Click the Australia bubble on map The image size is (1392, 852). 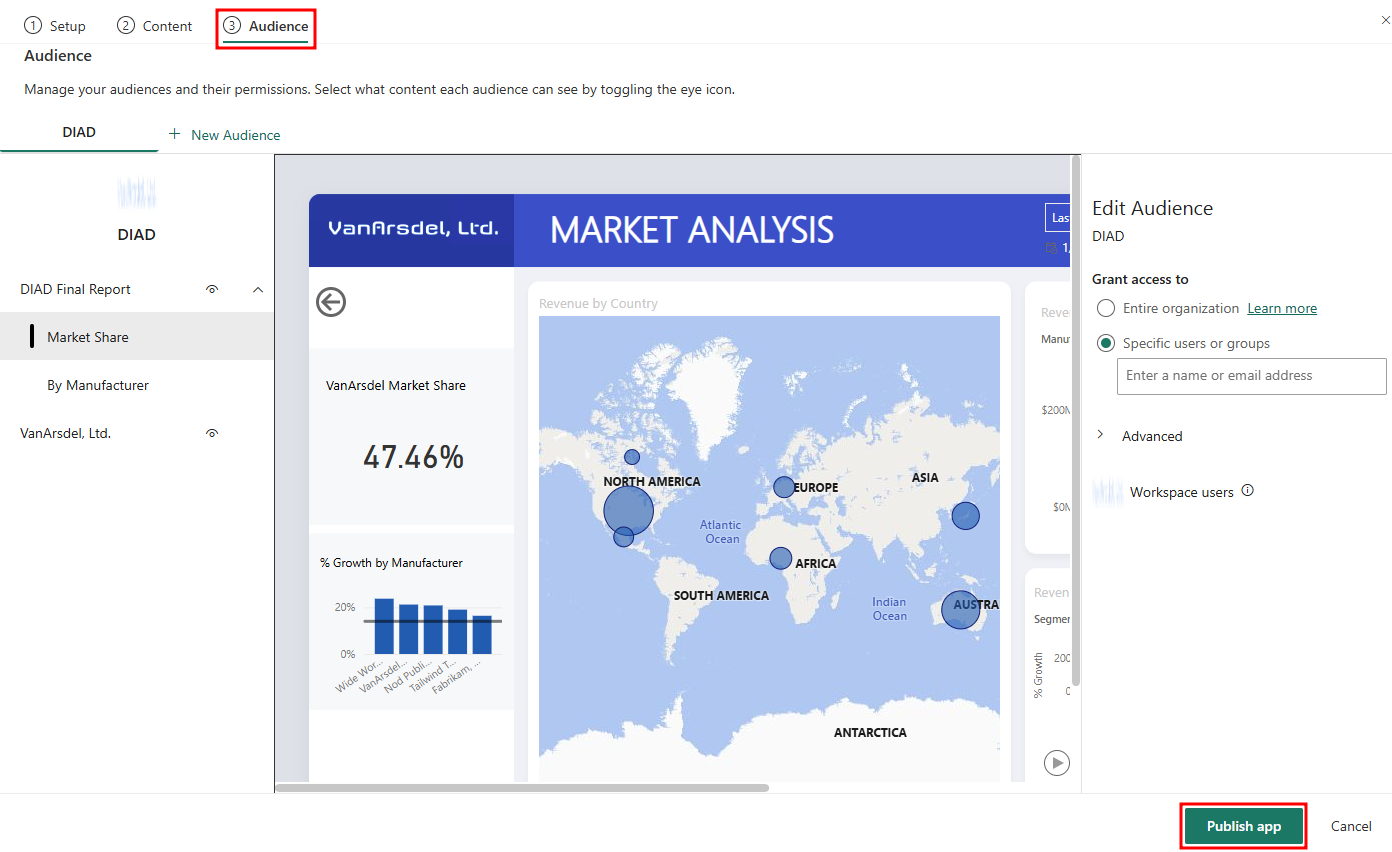coord(961,608)
